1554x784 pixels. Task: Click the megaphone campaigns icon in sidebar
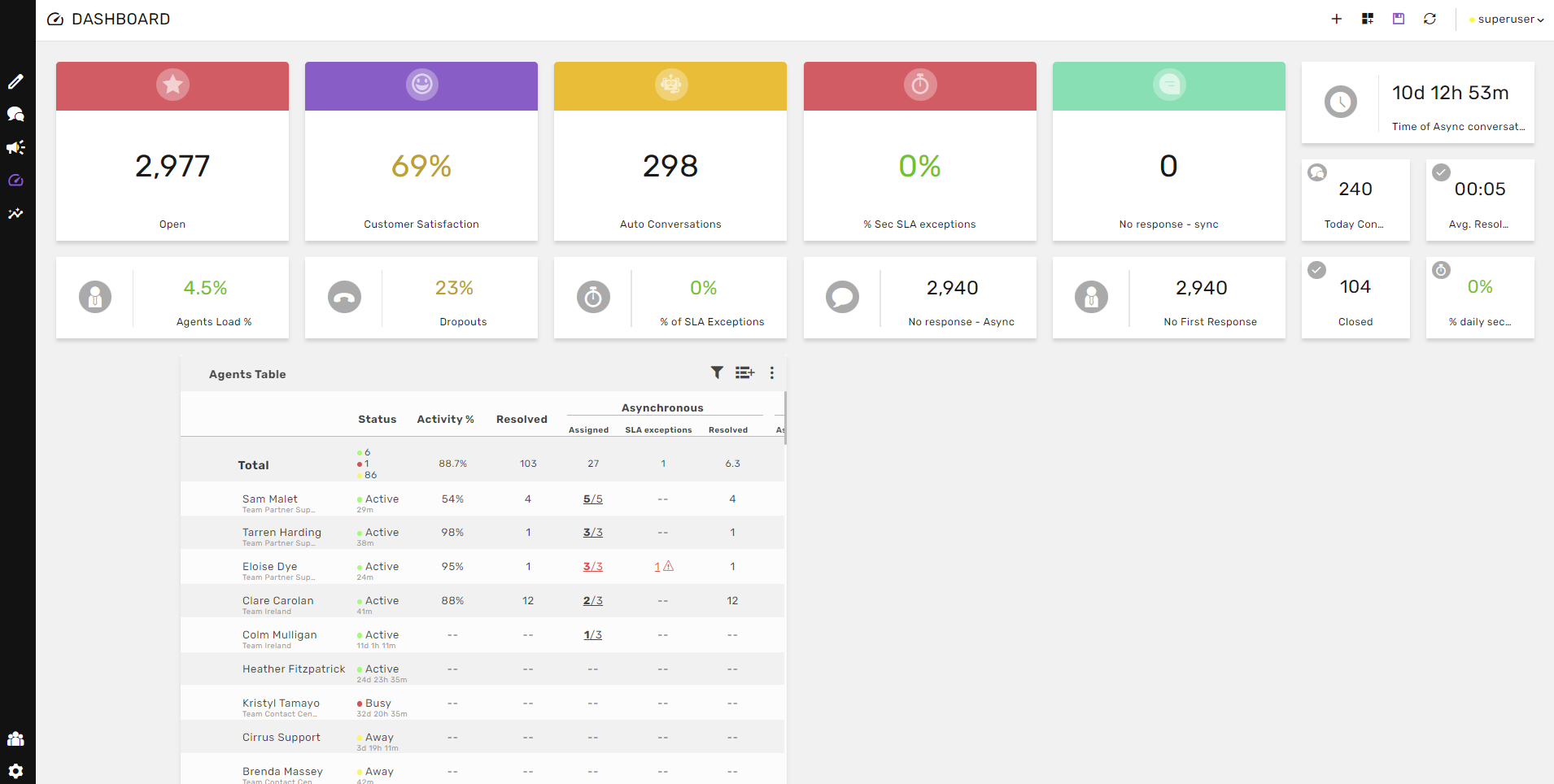coord(15,147)
